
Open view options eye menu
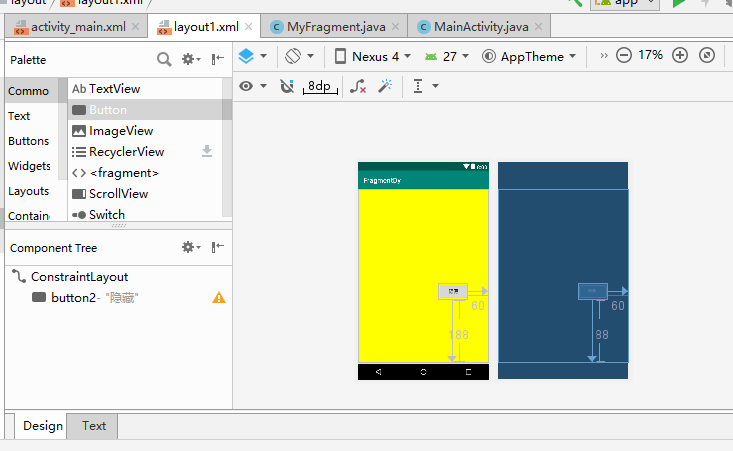(252, 86)
